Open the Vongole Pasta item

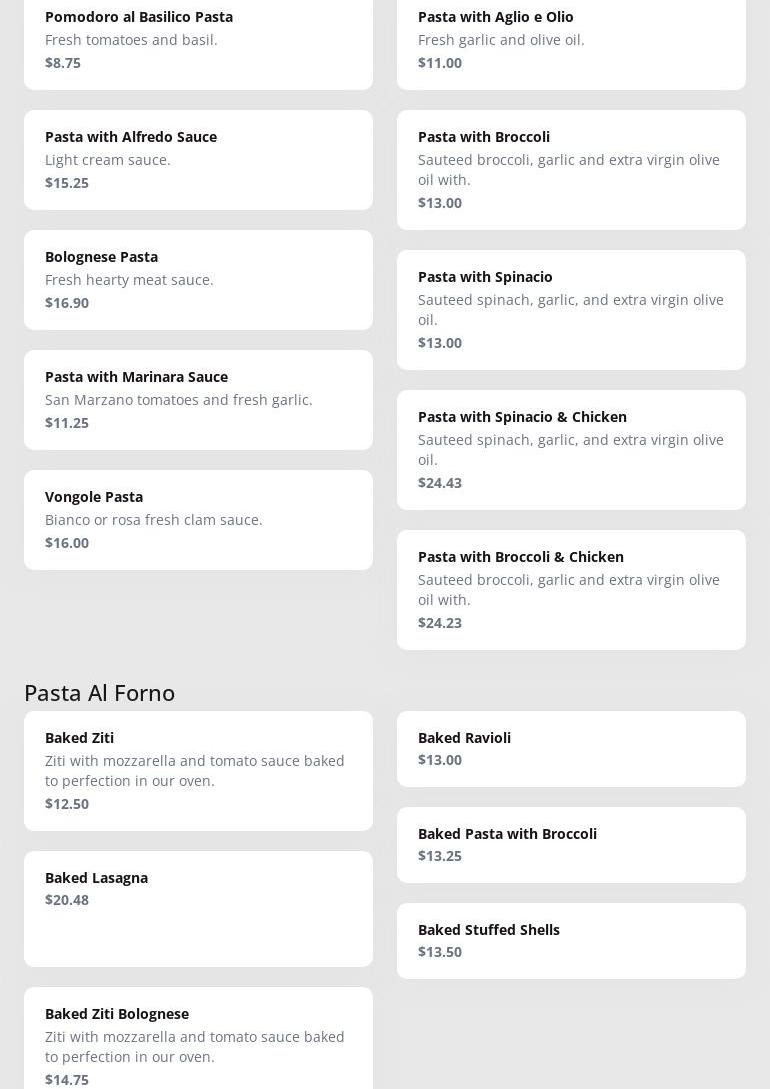click(198, 520)
